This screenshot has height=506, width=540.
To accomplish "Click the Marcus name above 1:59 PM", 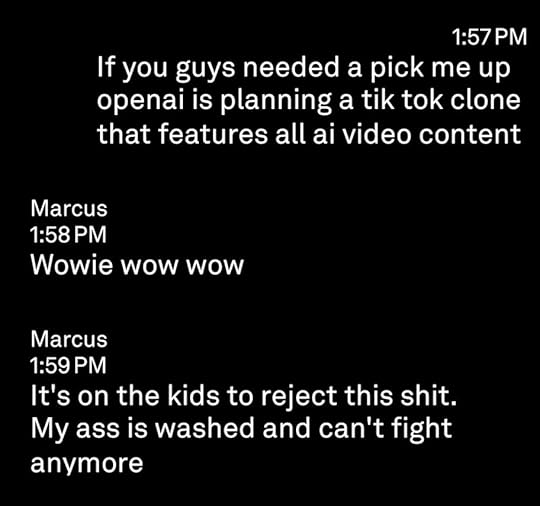I will pos(69,339).
